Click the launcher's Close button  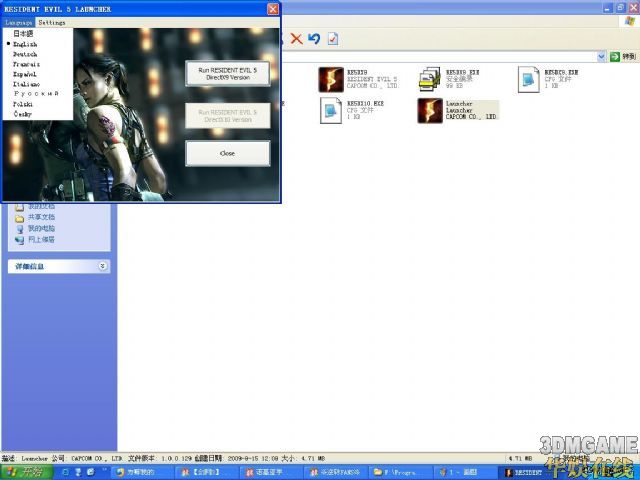tap(227, 153)
